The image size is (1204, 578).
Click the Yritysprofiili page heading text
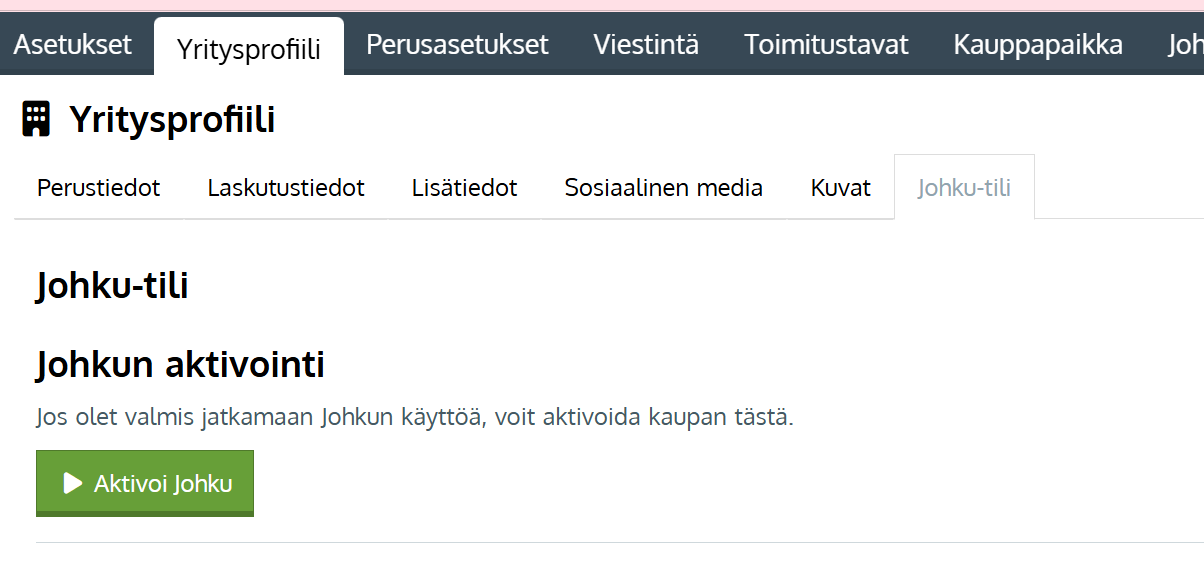(x=172, y=120)
